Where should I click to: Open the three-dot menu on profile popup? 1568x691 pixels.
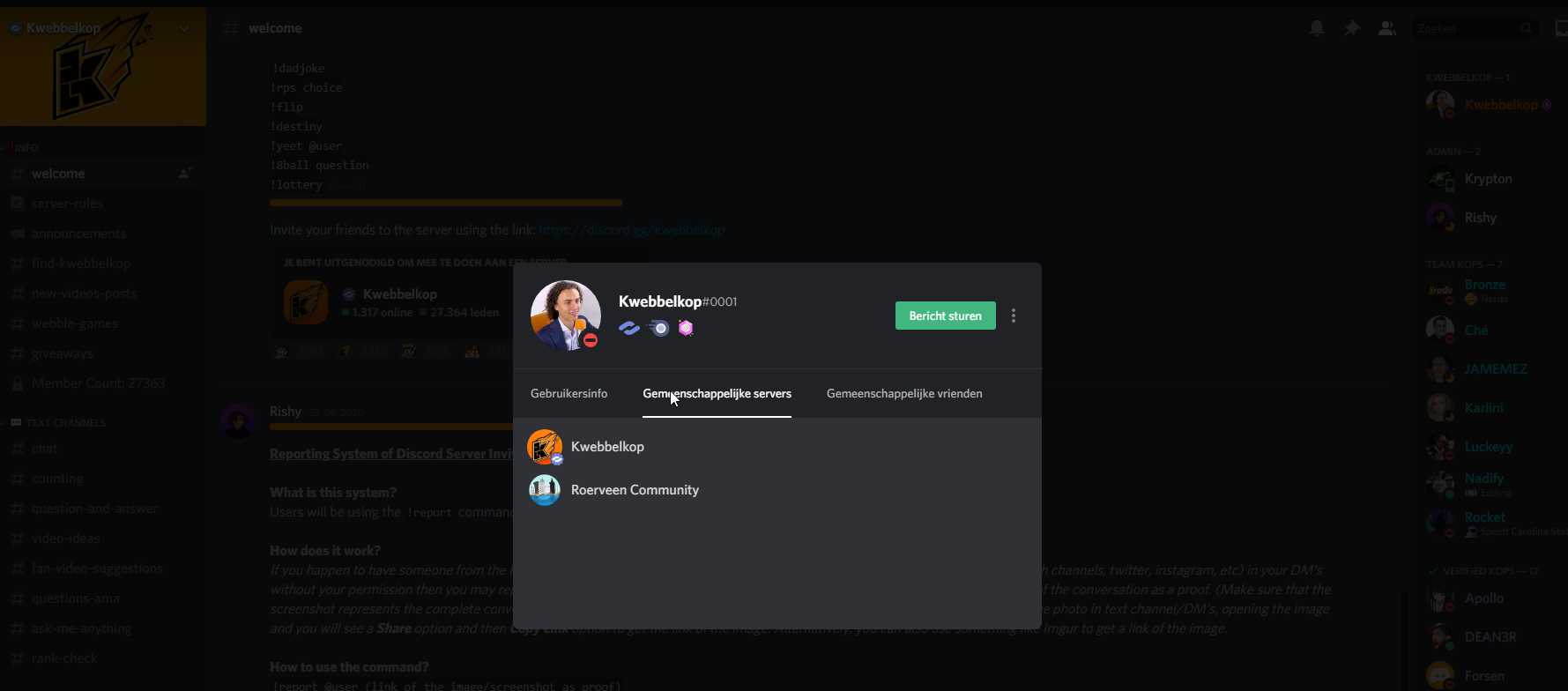coord(1014,316)
